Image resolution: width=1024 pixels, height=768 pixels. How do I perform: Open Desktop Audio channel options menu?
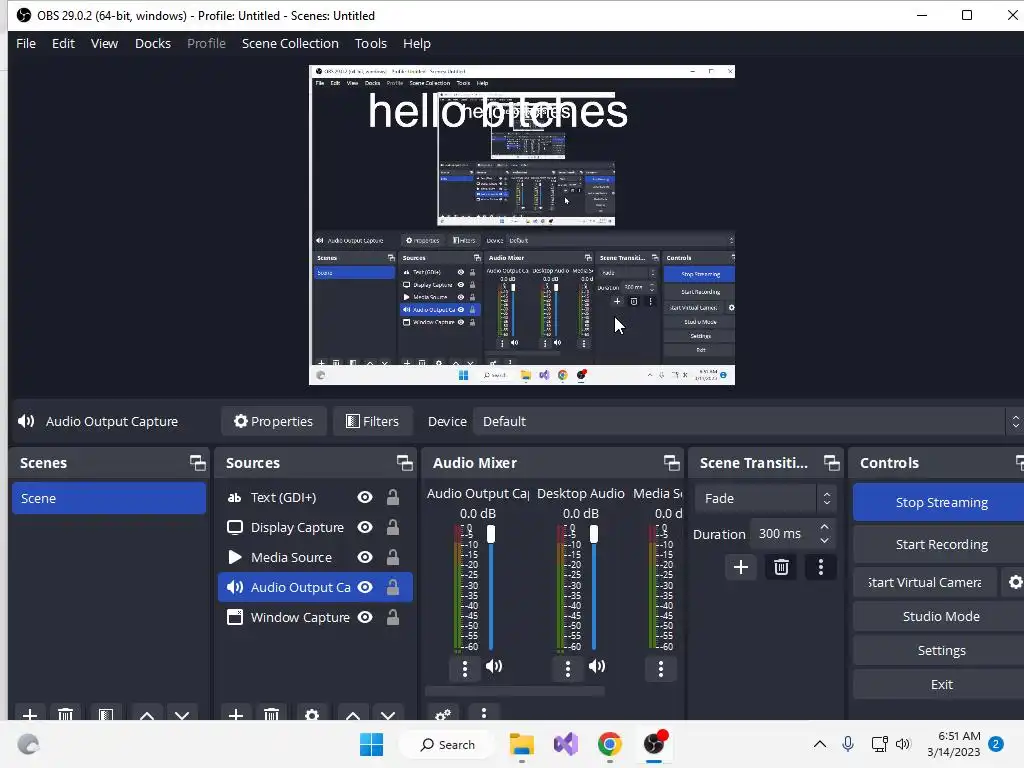point(568,668)
